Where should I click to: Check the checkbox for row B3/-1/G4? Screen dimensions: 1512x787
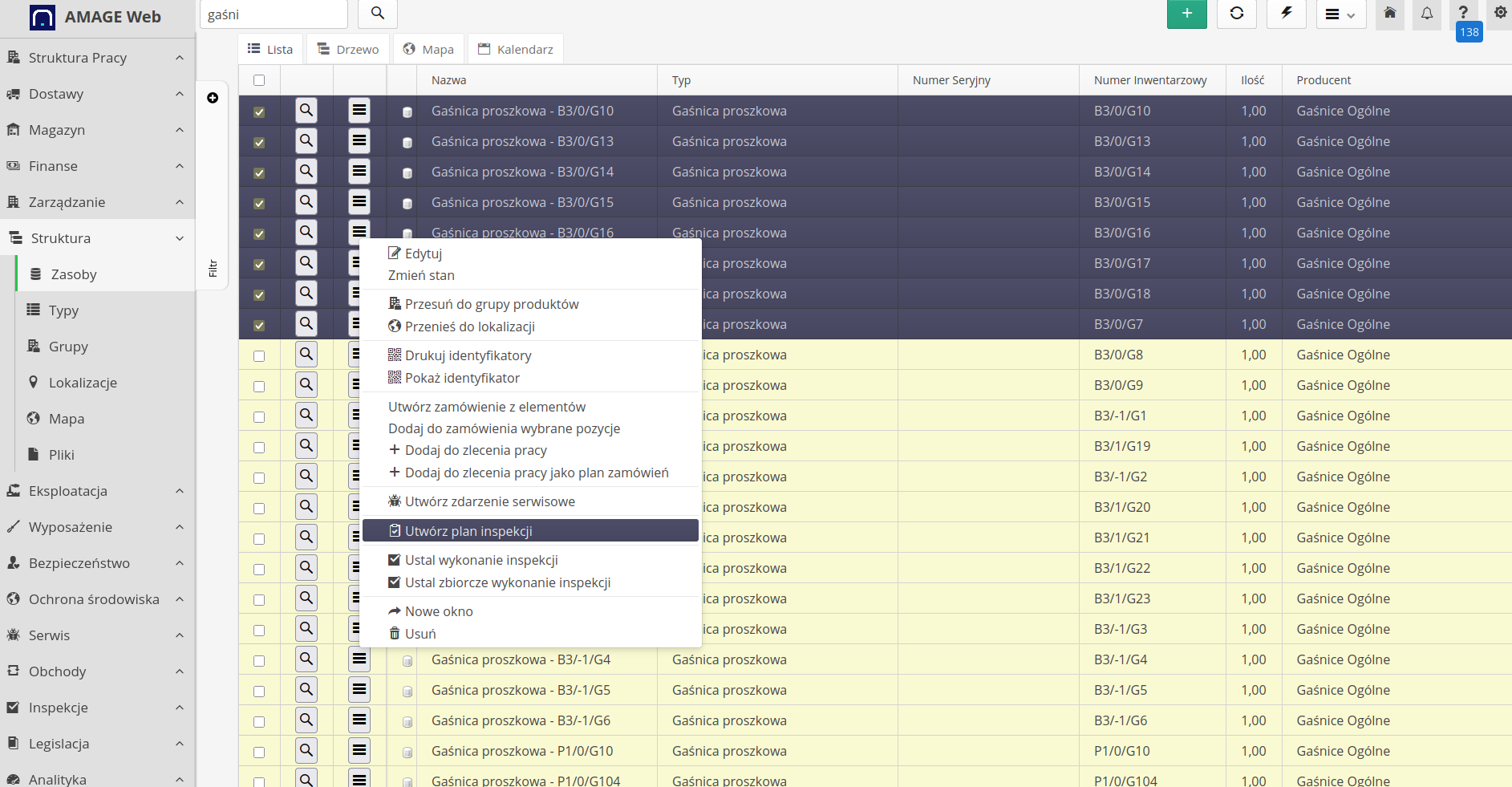pyautogui.click(x=259, y=661)
